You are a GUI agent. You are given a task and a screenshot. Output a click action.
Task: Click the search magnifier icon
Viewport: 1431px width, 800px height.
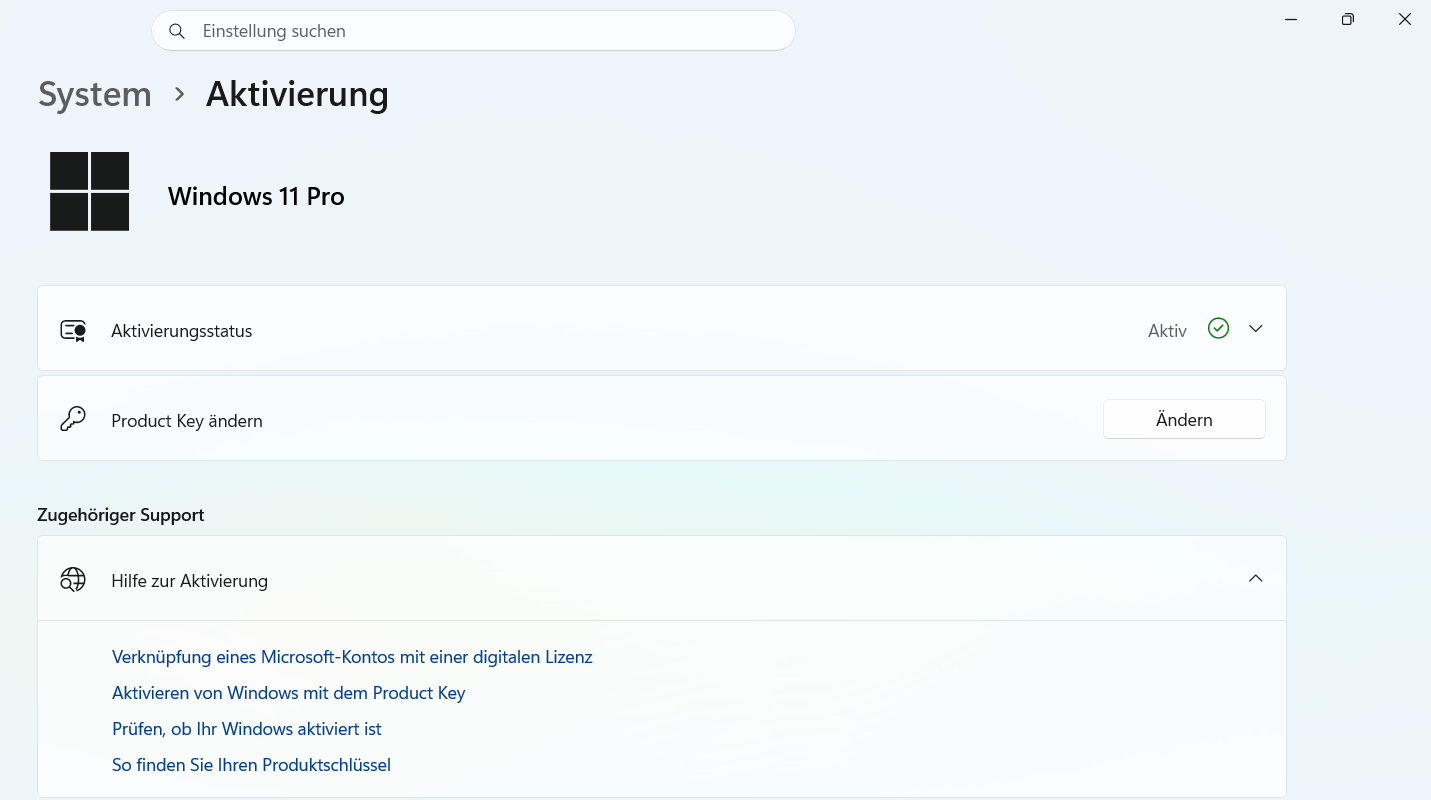pyautogui.click(x=177, y=31)
